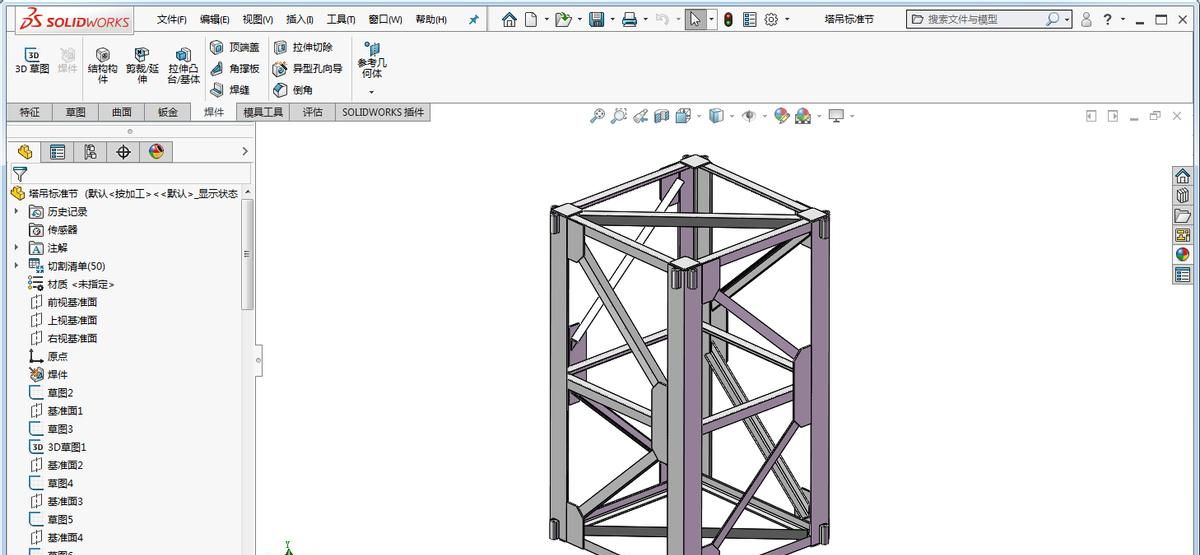Image resolution: width=1200 pixels, height=555 pixels.
Task: Click Zoom to Area magnifier
Action: [619, 116]
